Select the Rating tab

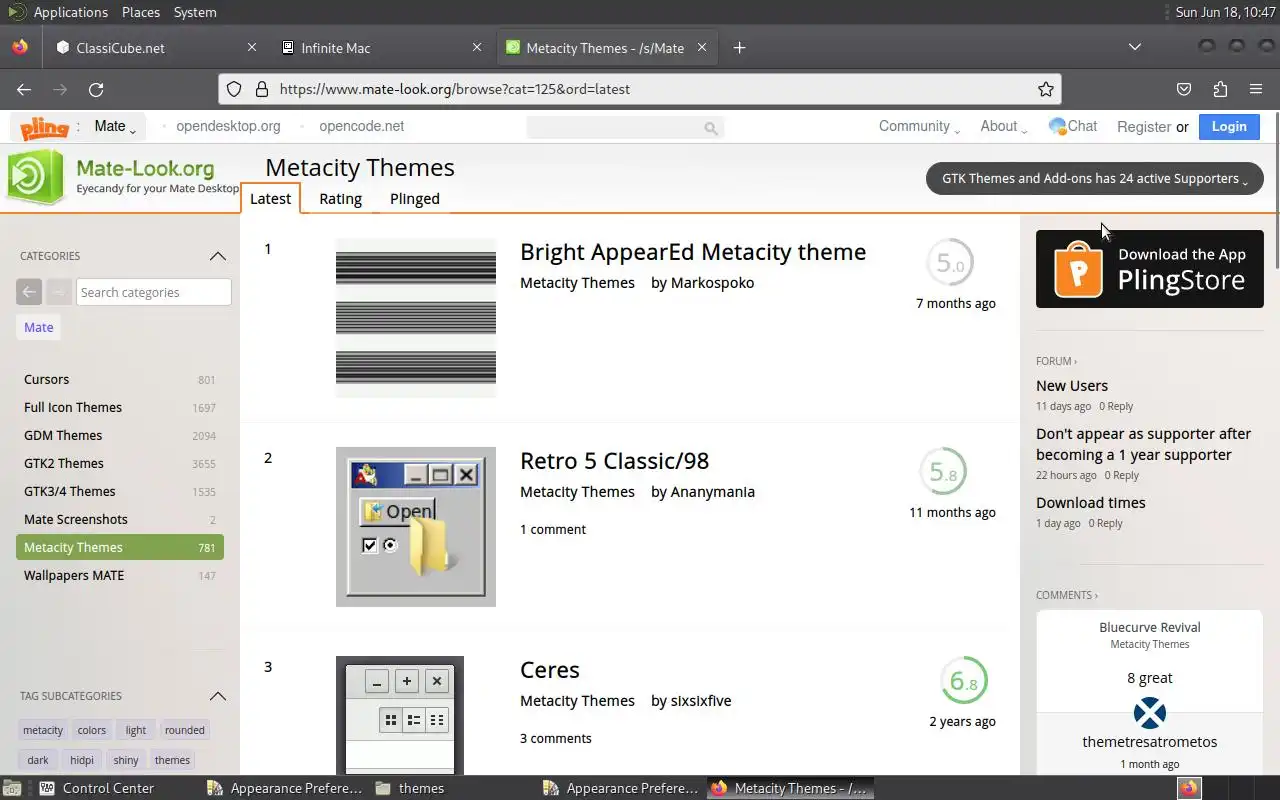(x=340, y=198)
